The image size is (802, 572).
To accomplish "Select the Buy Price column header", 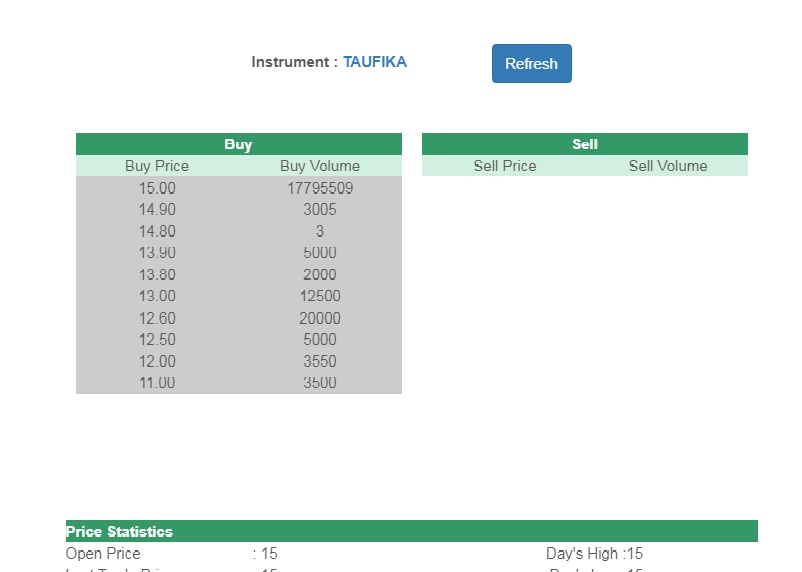I will coord(157,166).
